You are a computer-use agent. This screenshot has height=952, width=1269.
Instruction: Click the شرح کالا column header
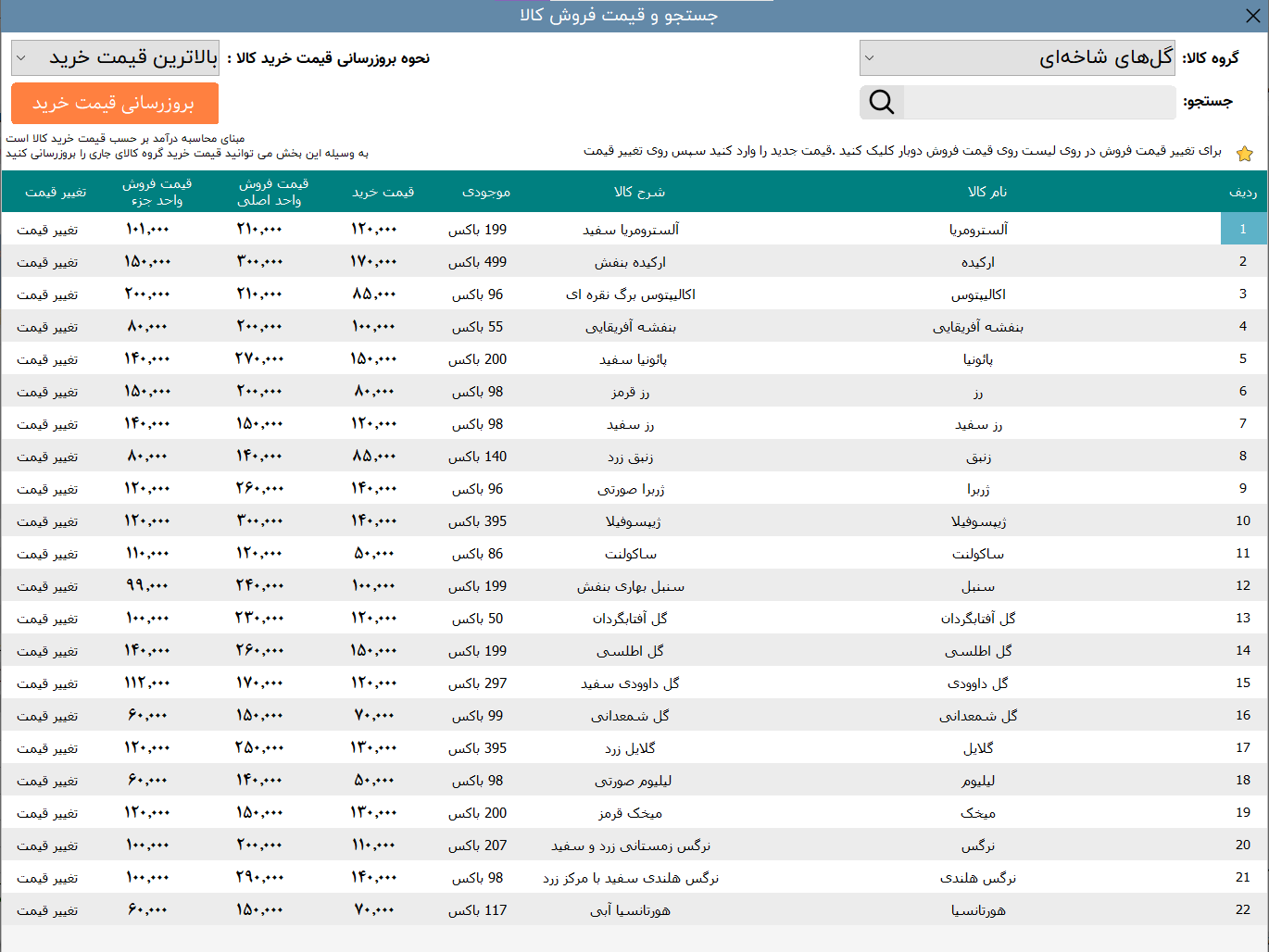click(x=639, y=192)
